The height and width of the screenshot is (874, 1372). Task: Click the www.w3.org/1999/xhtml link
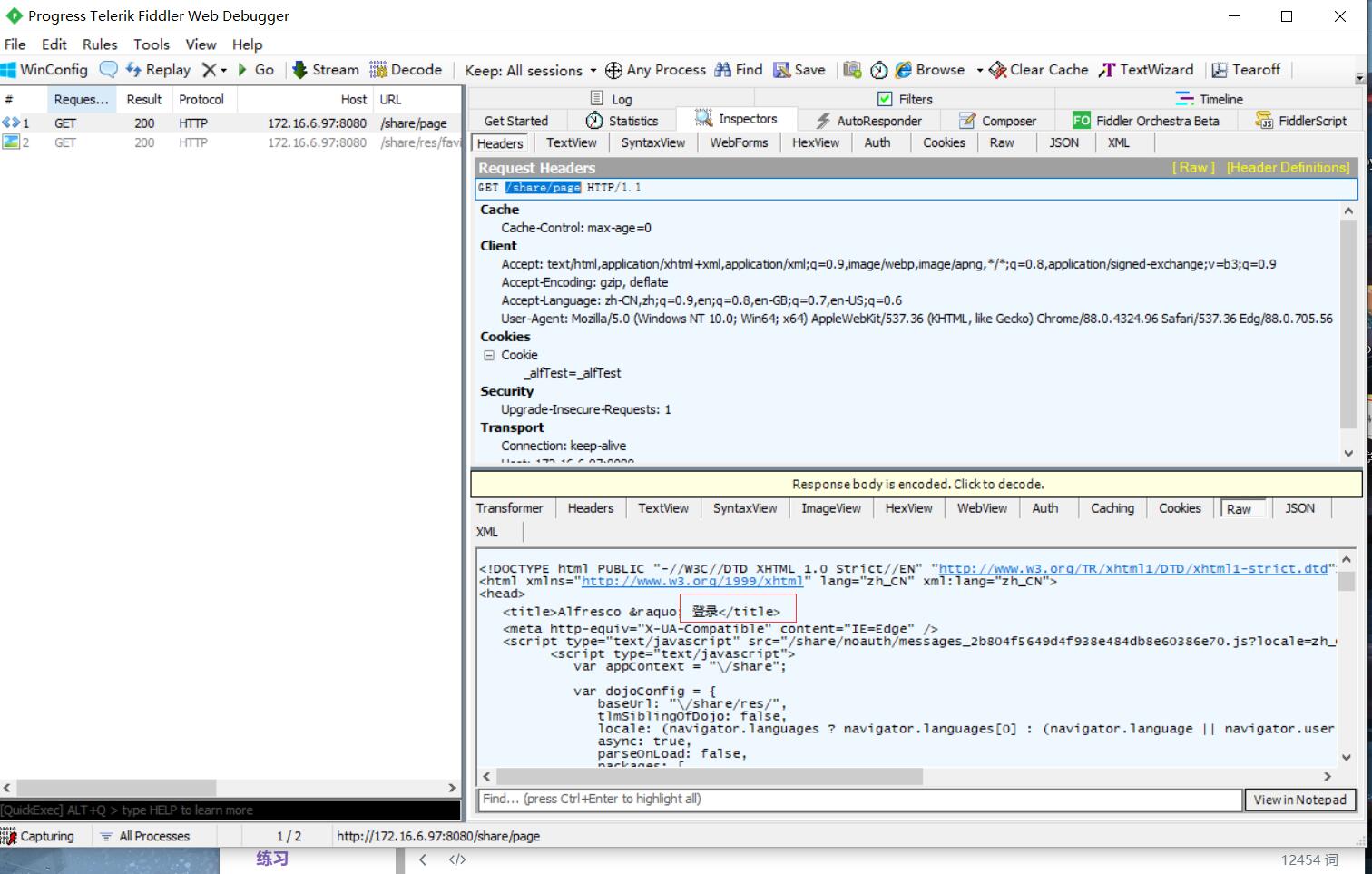pos(692,582)
